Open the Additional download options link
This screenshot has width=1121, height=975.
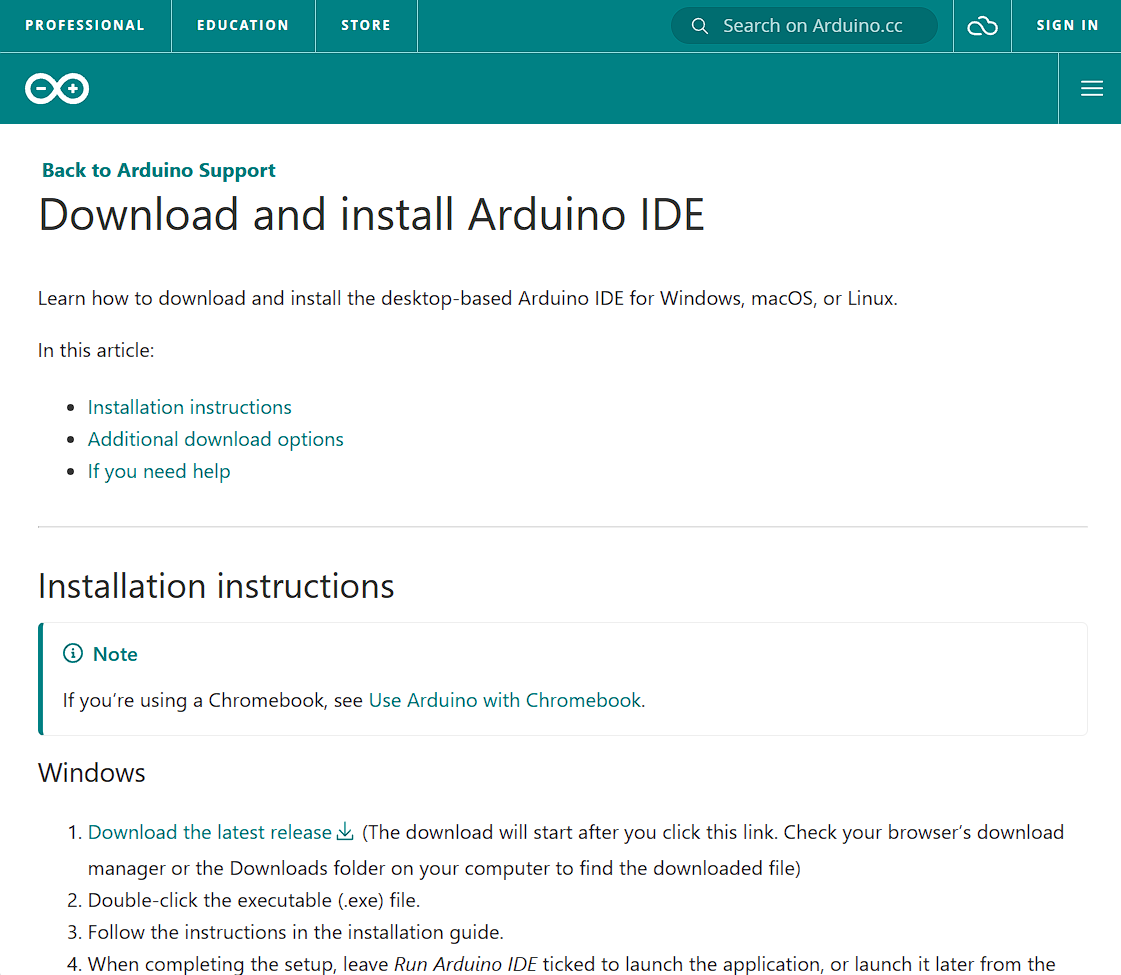pyautogui.click(x=215, y=439)
